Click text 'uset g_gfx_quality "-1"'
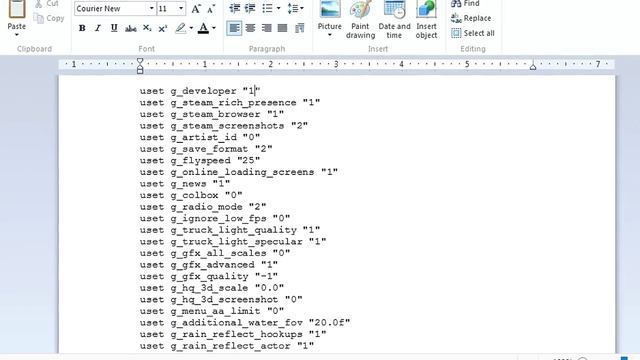The height and width of the screenshot is (360, 640). [x=209, y=276]
